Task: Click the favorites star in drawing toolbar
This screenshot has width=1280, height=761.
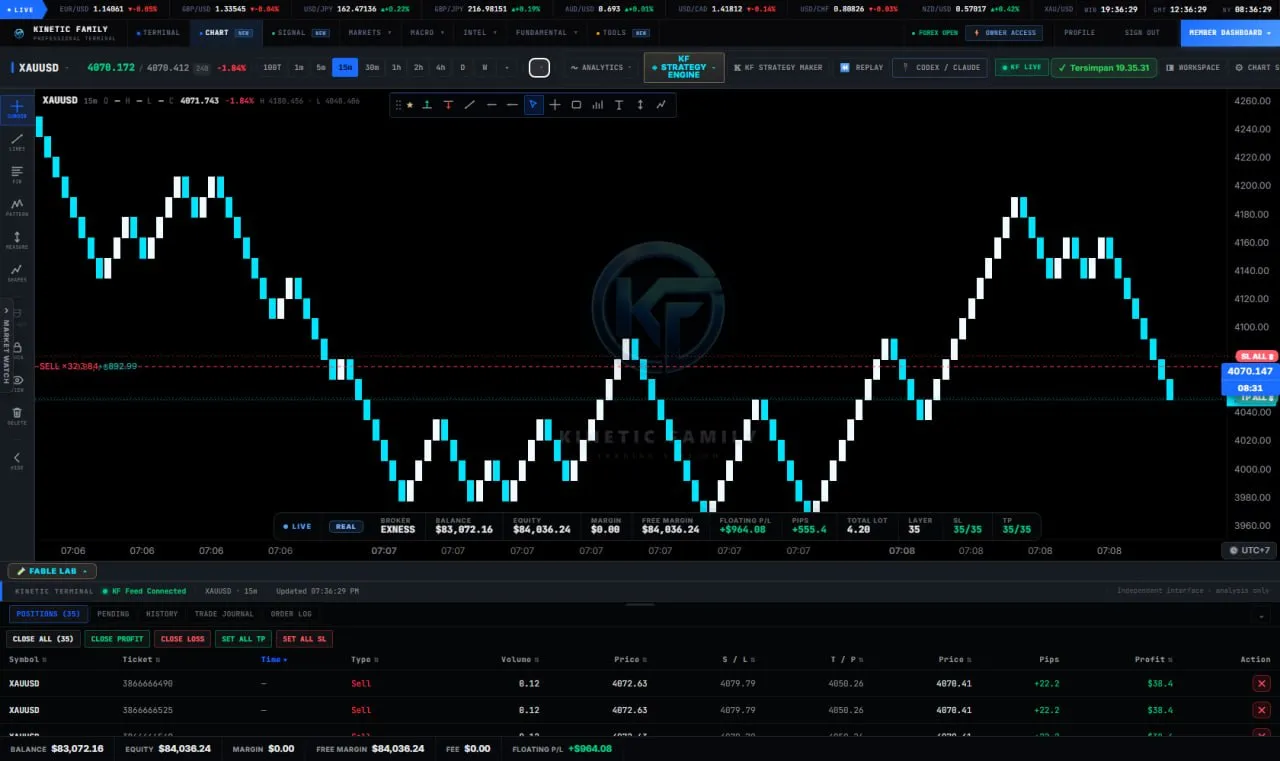Action: coord(409,105)
